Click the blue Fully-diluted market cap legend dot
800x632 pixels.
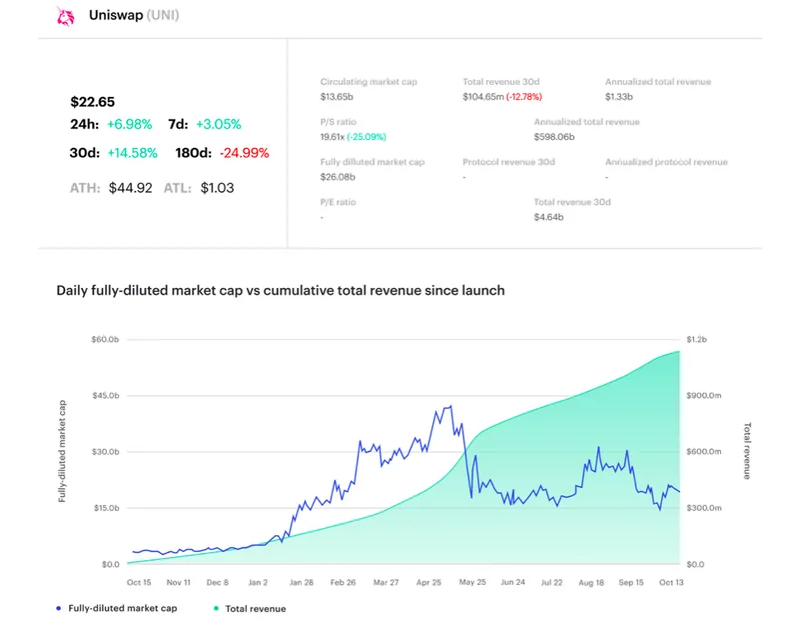click(62, 608)
